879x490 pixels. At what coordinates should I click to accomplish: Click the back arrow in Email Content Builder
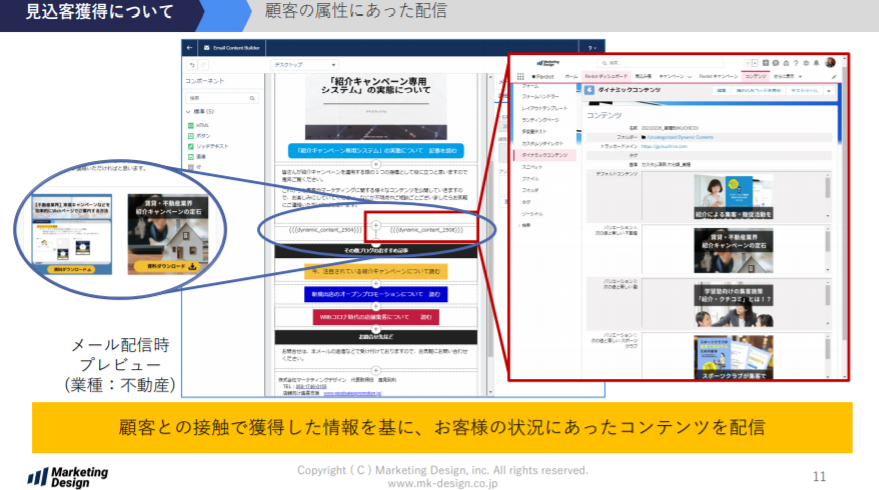(190, 47)
